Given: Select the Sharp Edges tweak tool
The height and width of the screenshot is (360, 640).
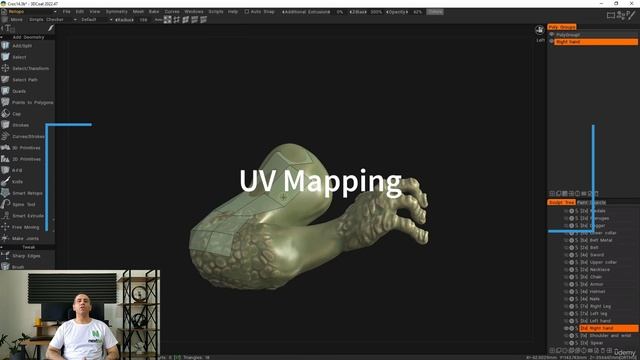Looking at the screenshot, I should (27, 256).
